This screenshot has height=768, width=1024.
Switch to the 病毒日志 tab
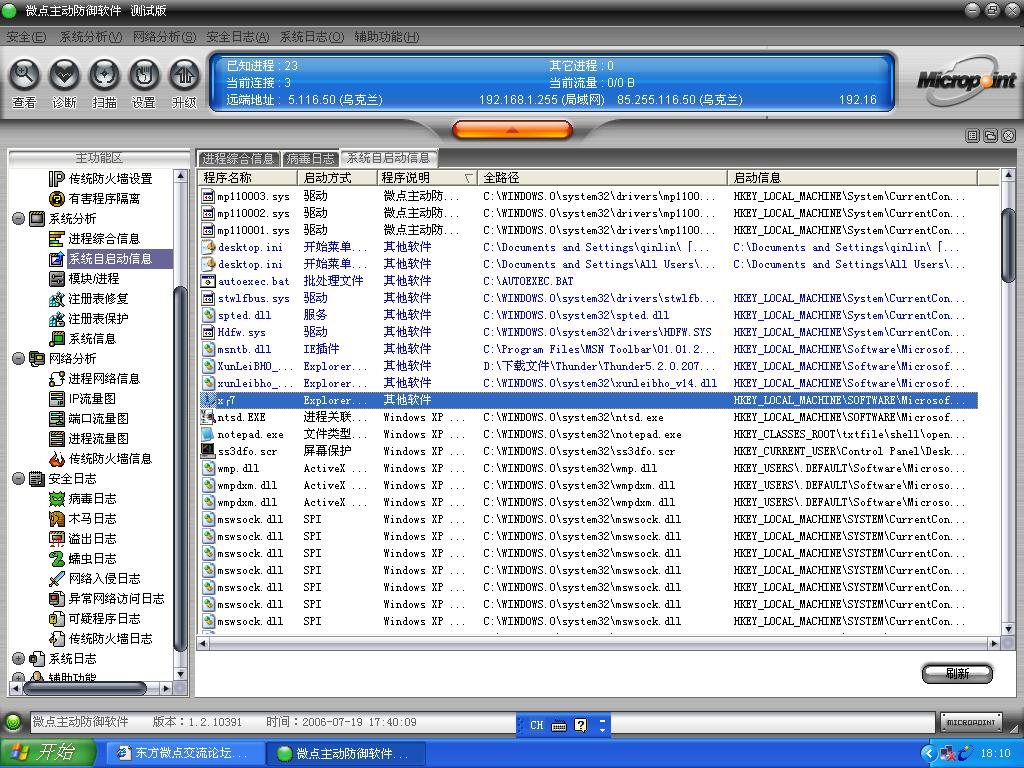tap(310, 159)
